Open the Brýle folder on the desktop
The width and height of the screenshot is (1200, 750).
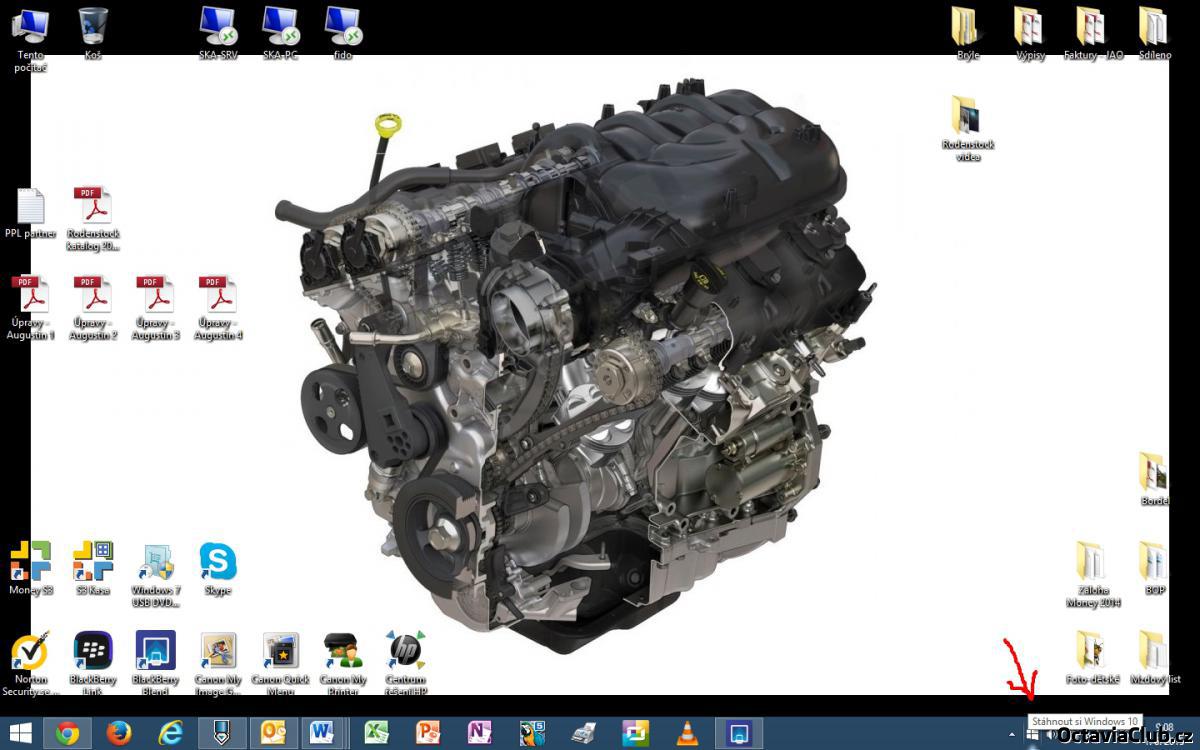click(967, 26)
